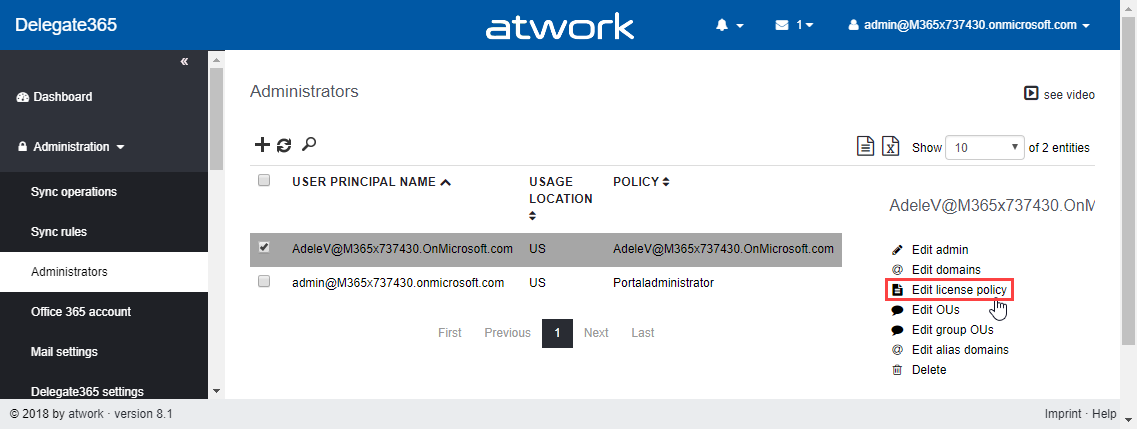
Task: Click the atwork logo
Action: coord(560,27)
